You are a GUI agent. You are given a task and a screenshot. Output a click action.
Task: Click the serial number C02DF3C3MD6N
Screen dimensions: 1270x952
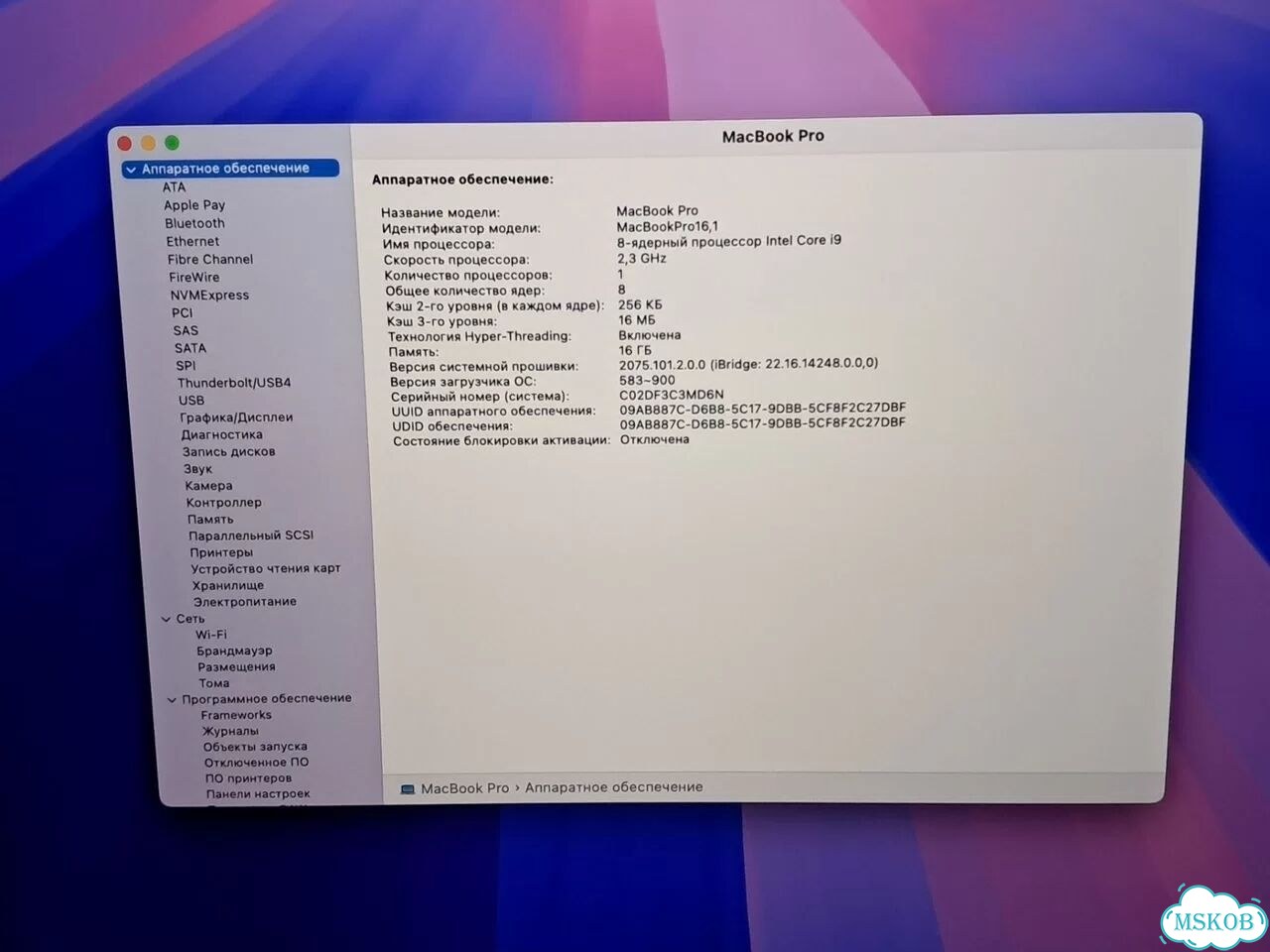pos(672,395)
